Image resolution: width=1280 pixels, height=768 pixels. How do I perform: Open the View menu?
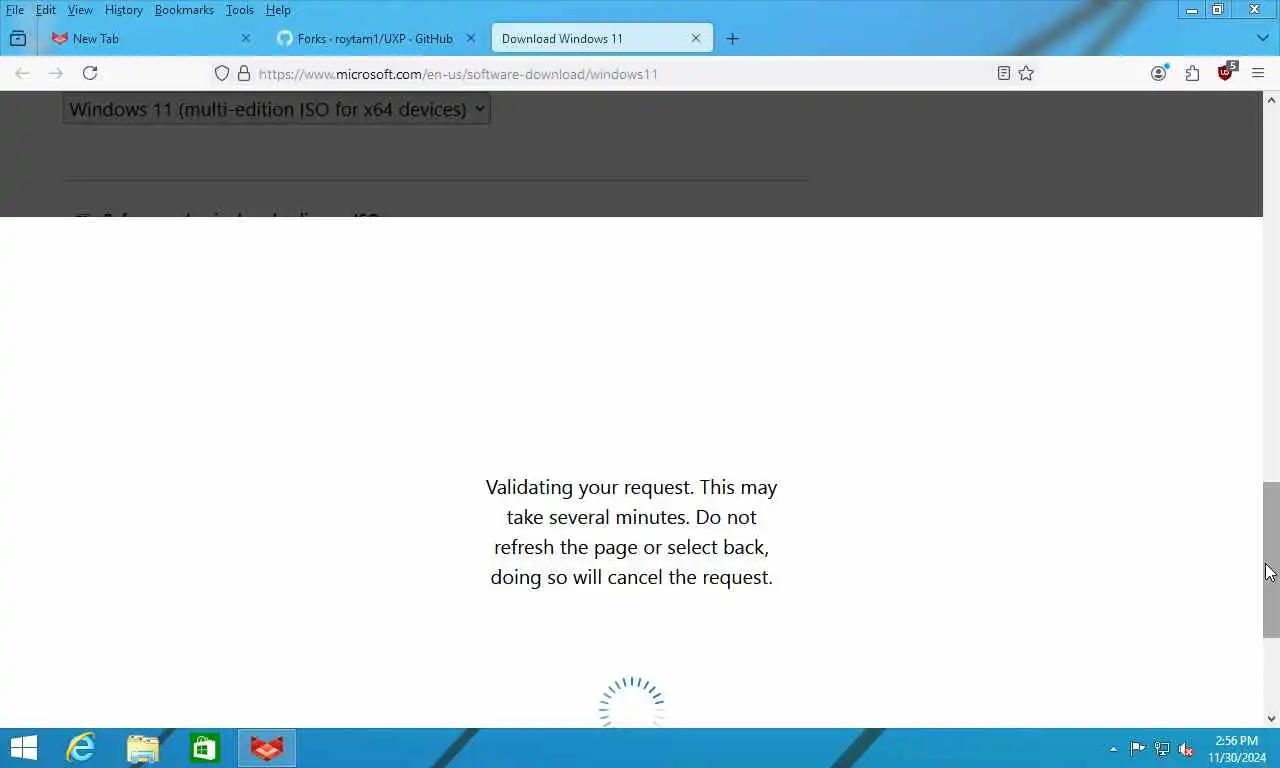coord(80,10)
